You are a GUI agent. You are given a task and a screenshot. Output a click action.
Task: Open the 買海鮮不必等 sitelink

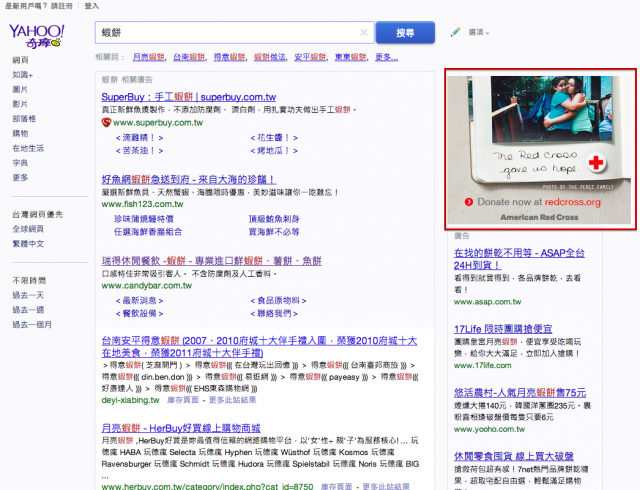click(274, 232)
